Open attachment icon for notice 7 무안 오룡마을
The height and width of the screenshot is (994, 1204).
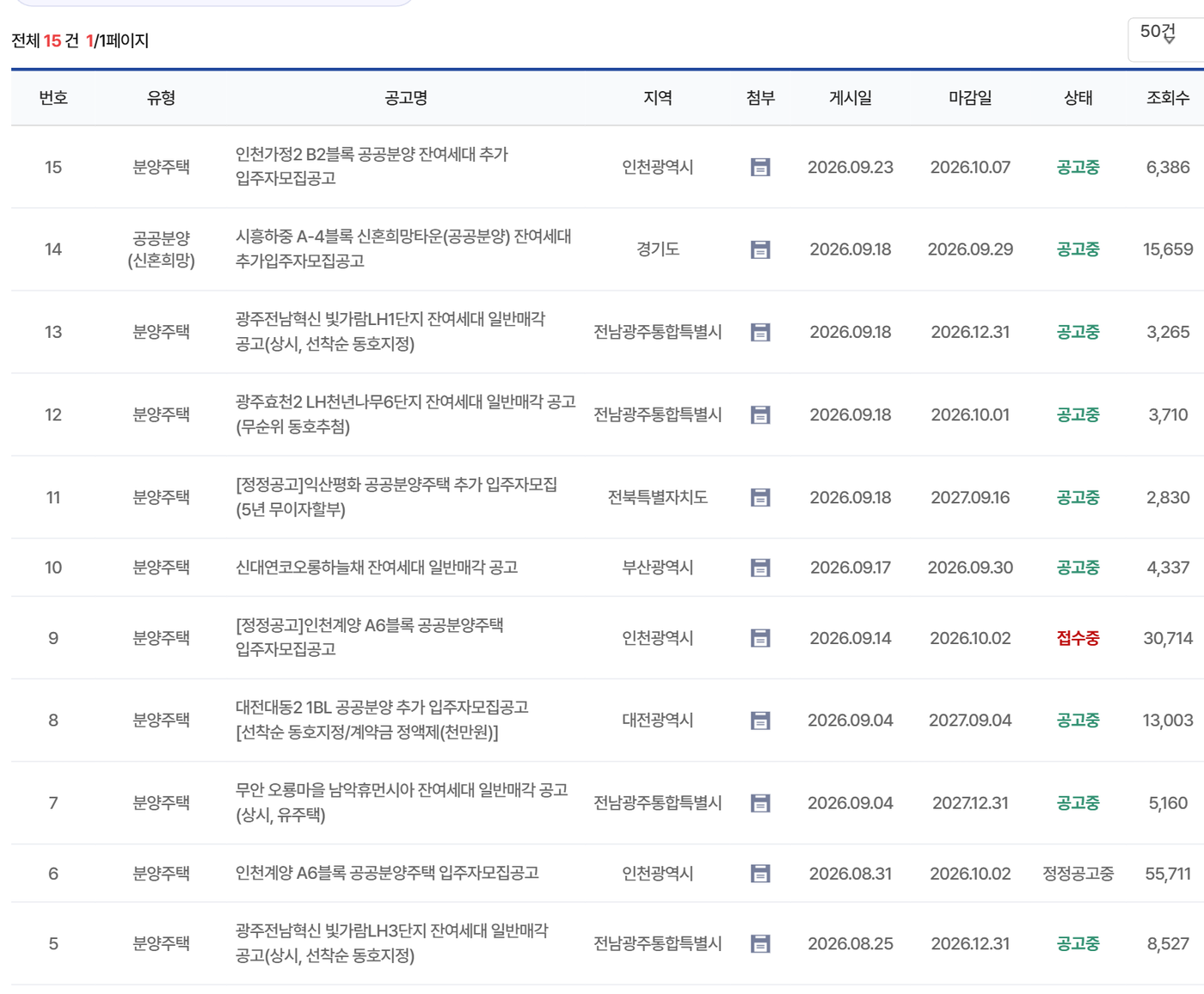760,803
